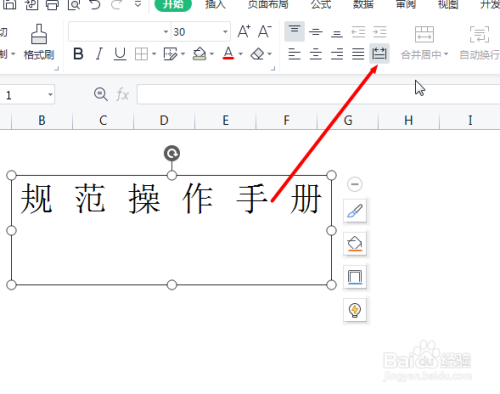The width and height of the screenshot is (500, 394).
Task: Click the font size field showing 30
Action: point(197,32)
